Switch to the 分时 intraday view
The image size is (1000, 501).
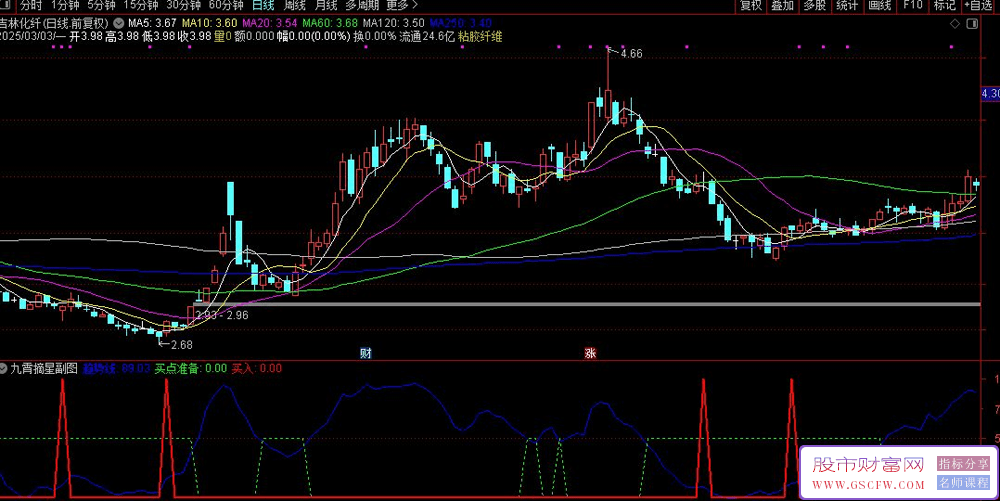click(x=30, y=5)
